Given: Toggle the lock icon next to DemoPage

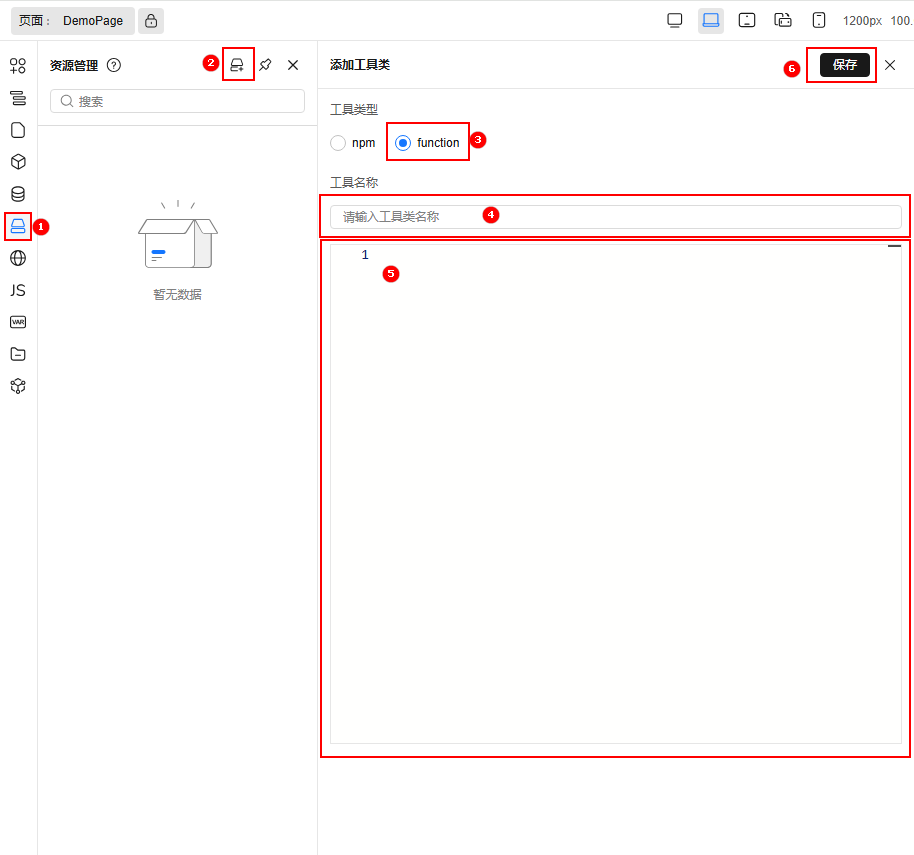Looking at the screenshot, I should click(x=150, y=20).
